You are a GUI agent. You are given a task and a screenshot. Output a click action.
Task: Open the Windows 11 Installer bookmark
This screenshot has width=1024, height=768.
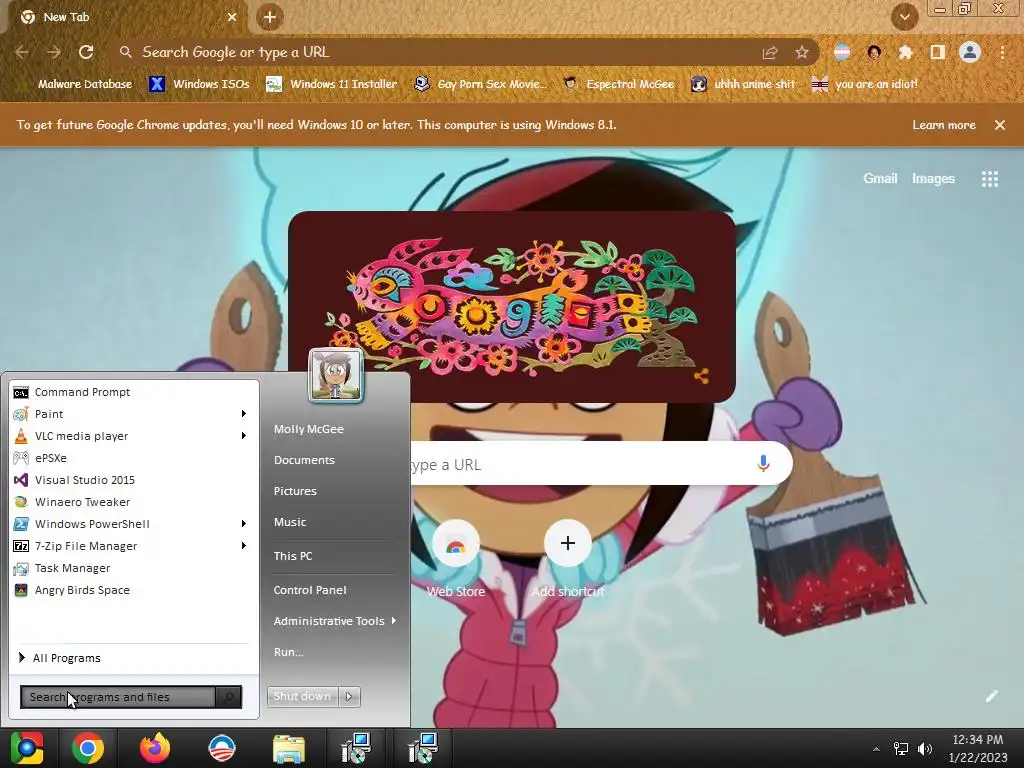click(x=332, y=84)
